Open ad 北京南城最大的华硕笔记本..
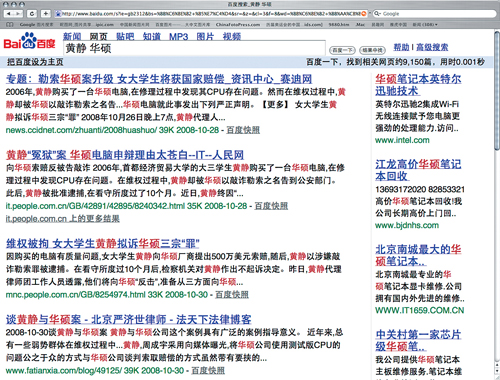 point(418,255)
